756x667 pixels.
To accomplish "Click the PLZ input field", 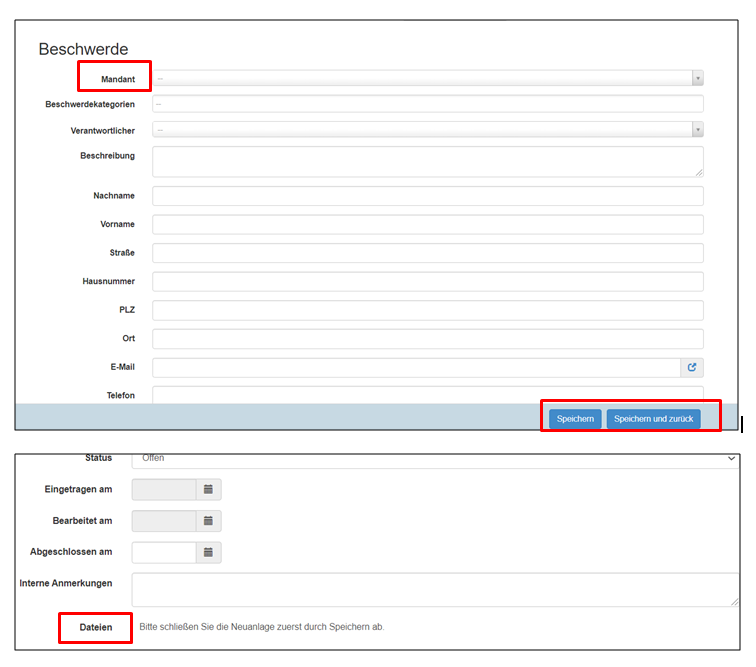I will [427, 310].
